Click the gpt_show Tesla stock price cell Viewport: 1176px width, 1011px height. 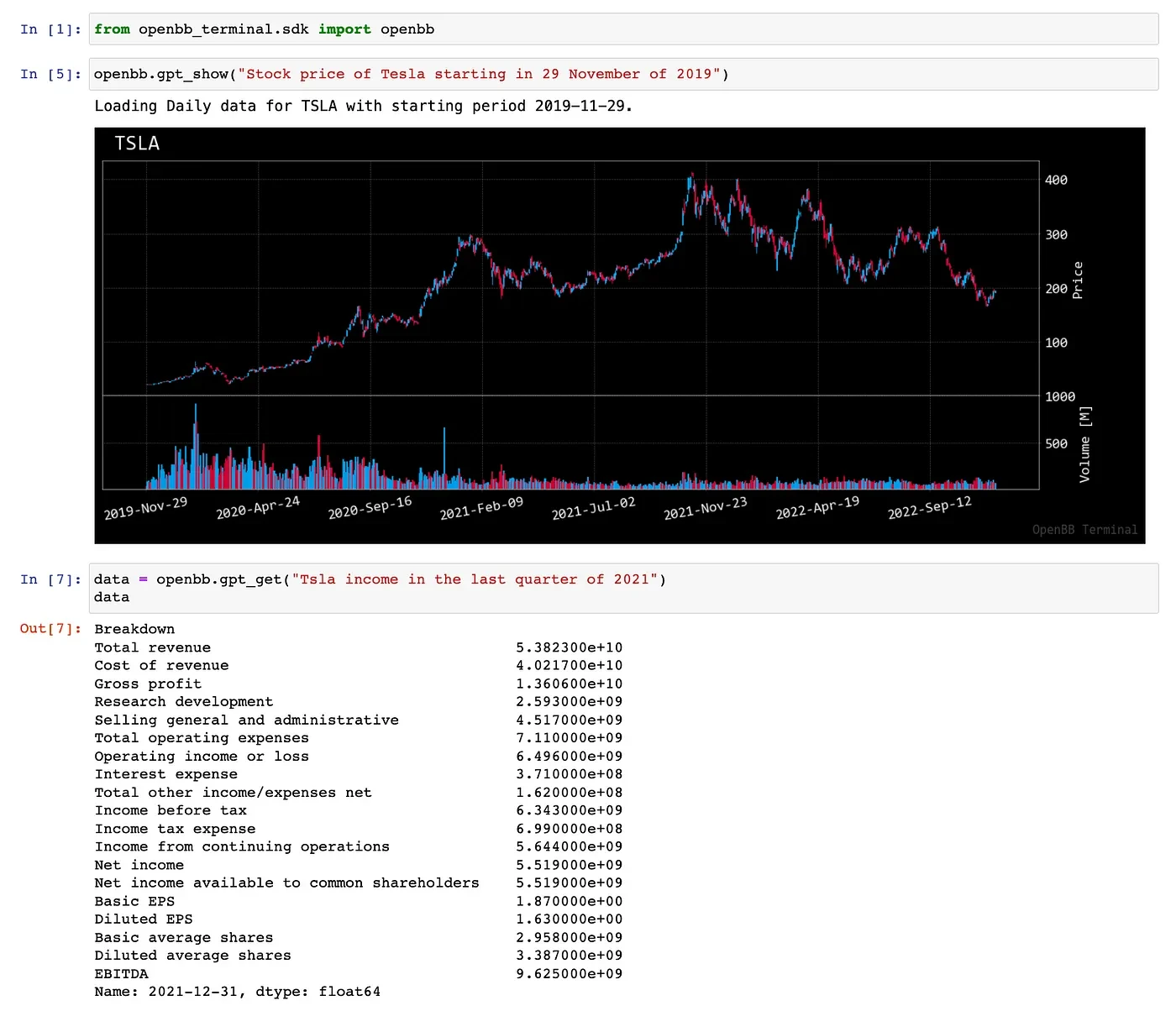622,74
